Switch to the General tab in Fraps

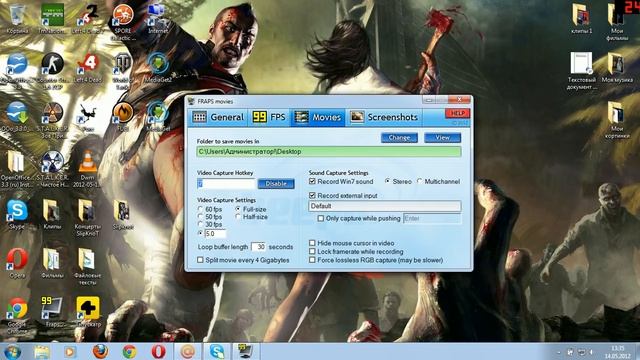pyautogui.click(x=218, y=118)
